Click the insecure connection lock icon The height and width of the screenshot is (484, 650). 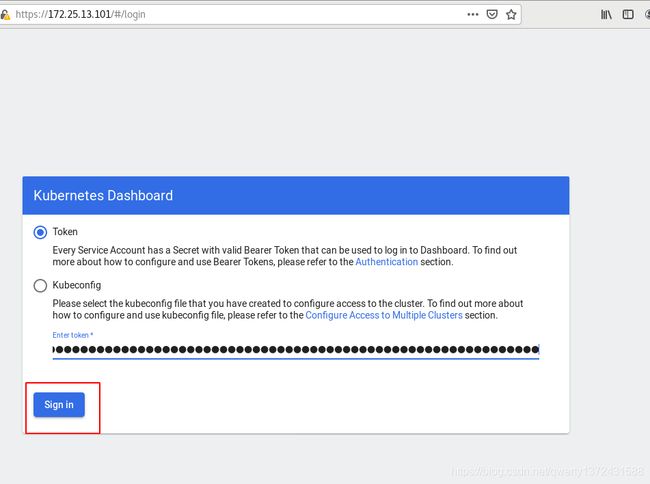5,15
